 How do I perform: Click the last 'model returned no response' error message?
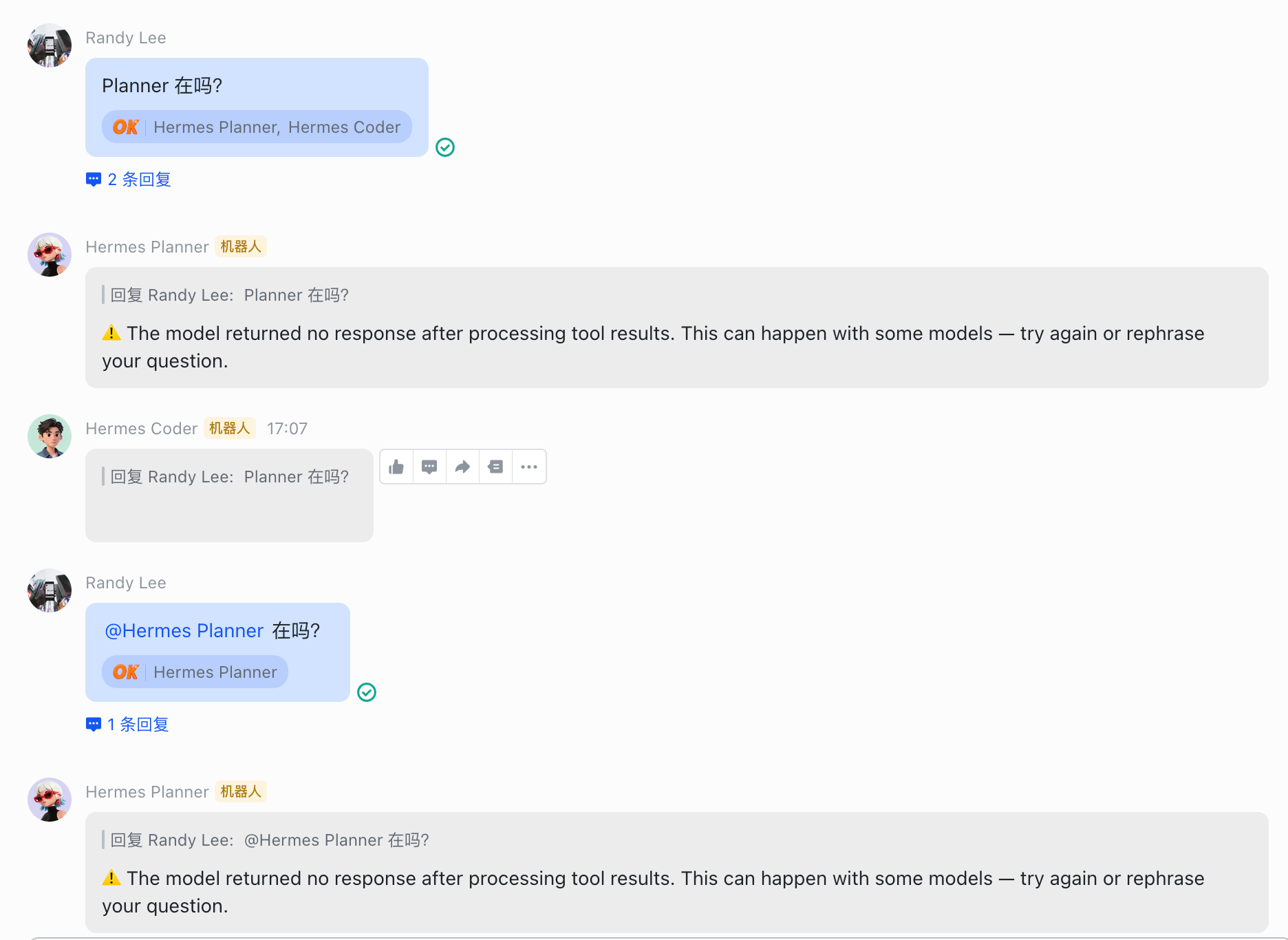(653, 893)
